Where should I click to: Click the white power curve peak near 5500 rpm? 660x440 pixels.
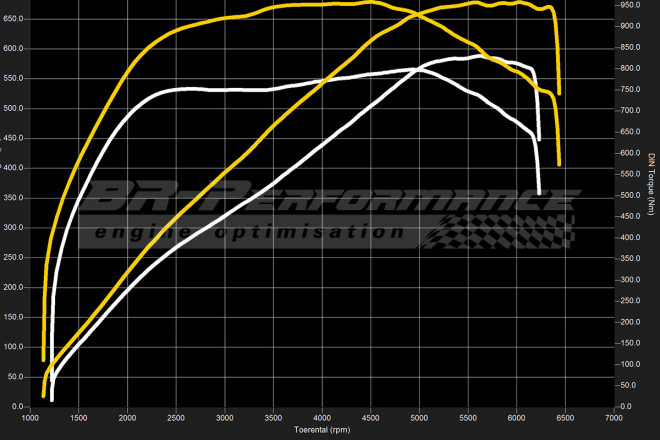click(x=478, y=57)
